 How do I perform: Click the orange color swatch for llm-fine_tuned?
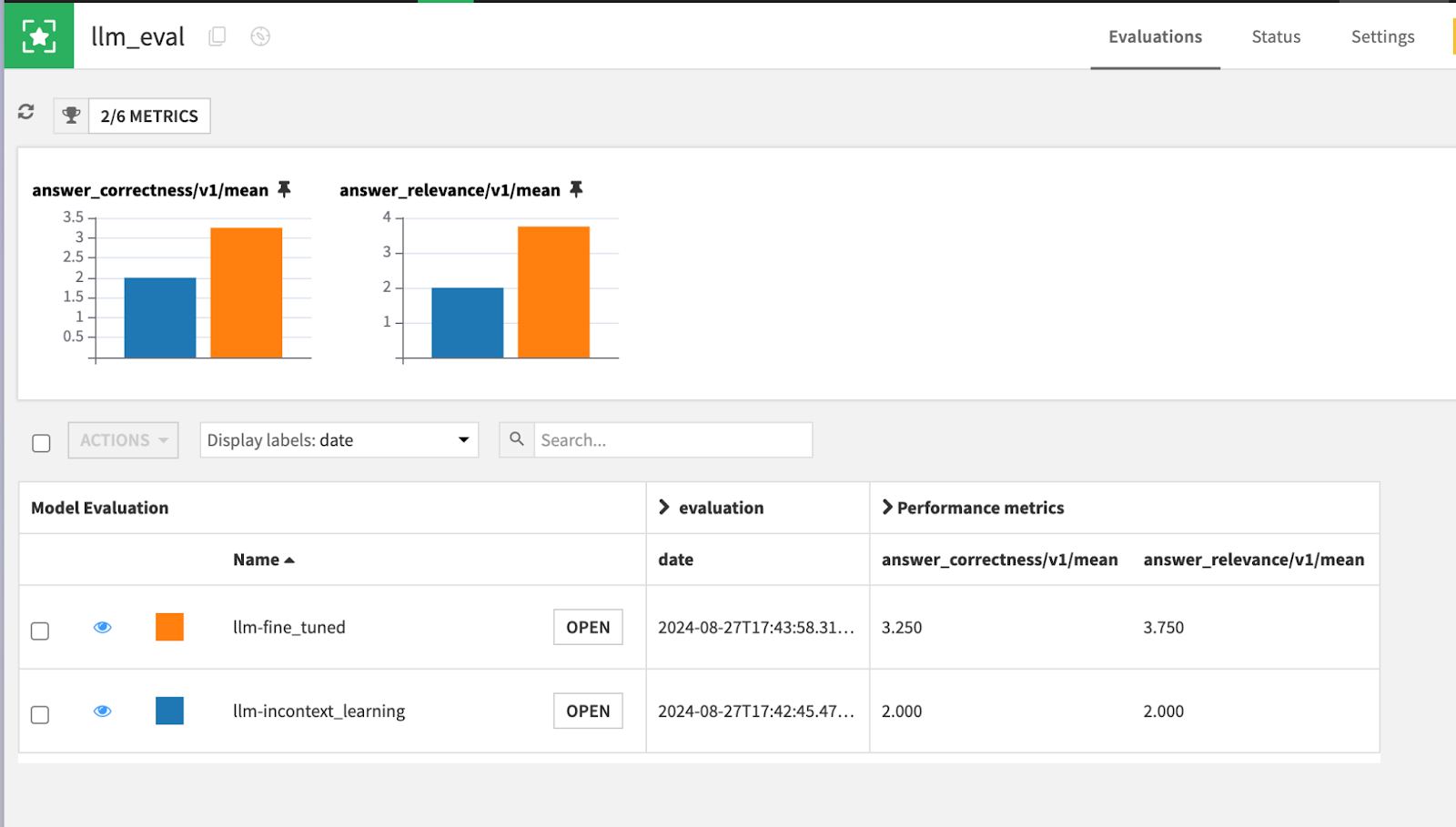click(169, 627)
